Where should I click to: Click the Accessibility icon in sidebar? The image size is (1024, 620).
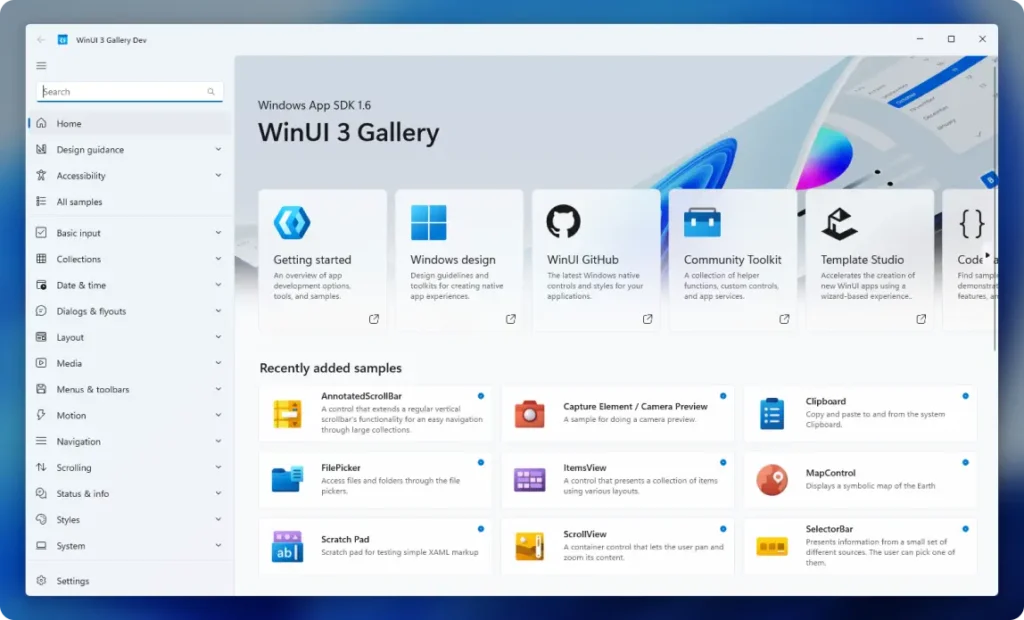click(x=41, y=175)
